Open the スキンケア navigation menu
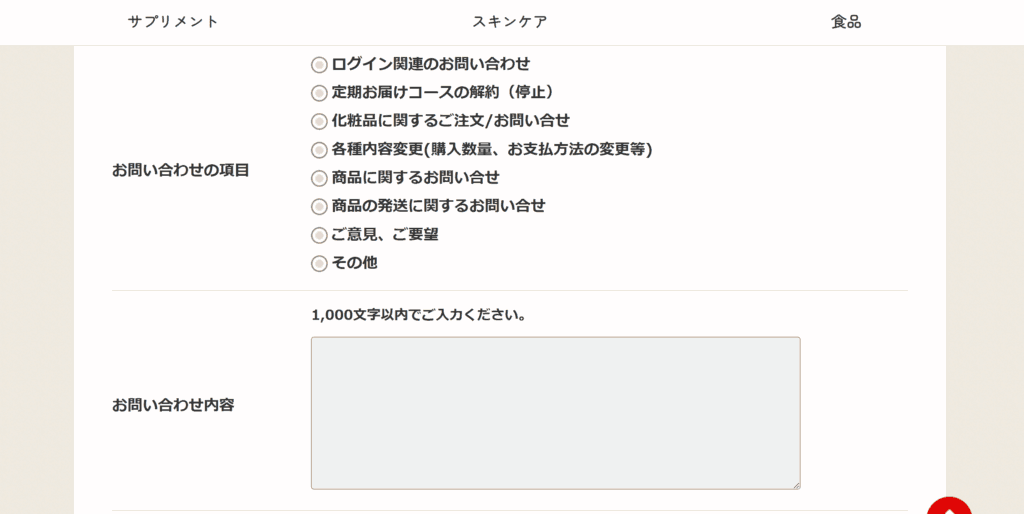The image size is (1024, 514). 510,22
